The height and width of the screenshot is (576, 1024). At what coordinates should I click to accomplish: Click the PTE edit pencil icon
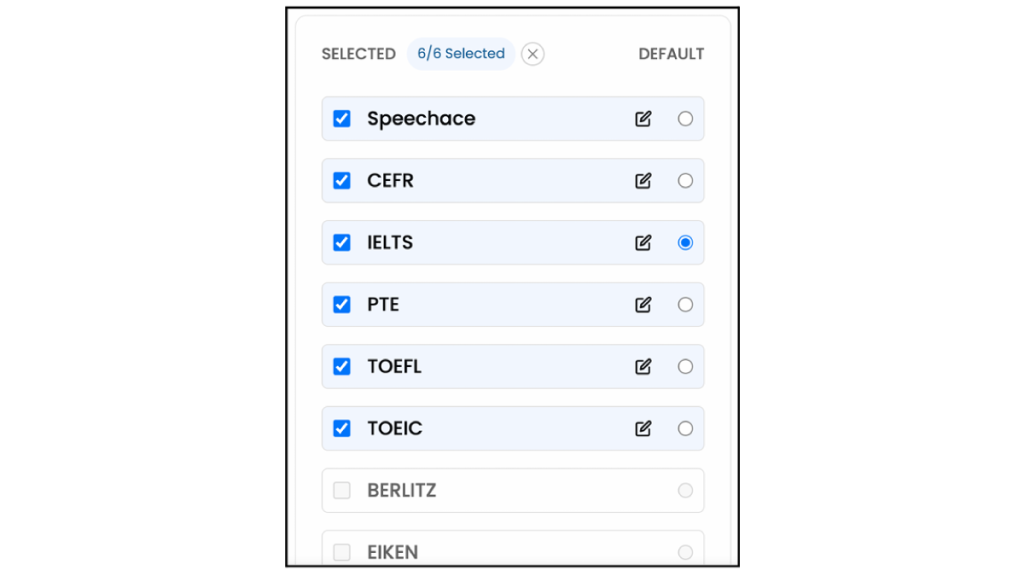[643, 305]
